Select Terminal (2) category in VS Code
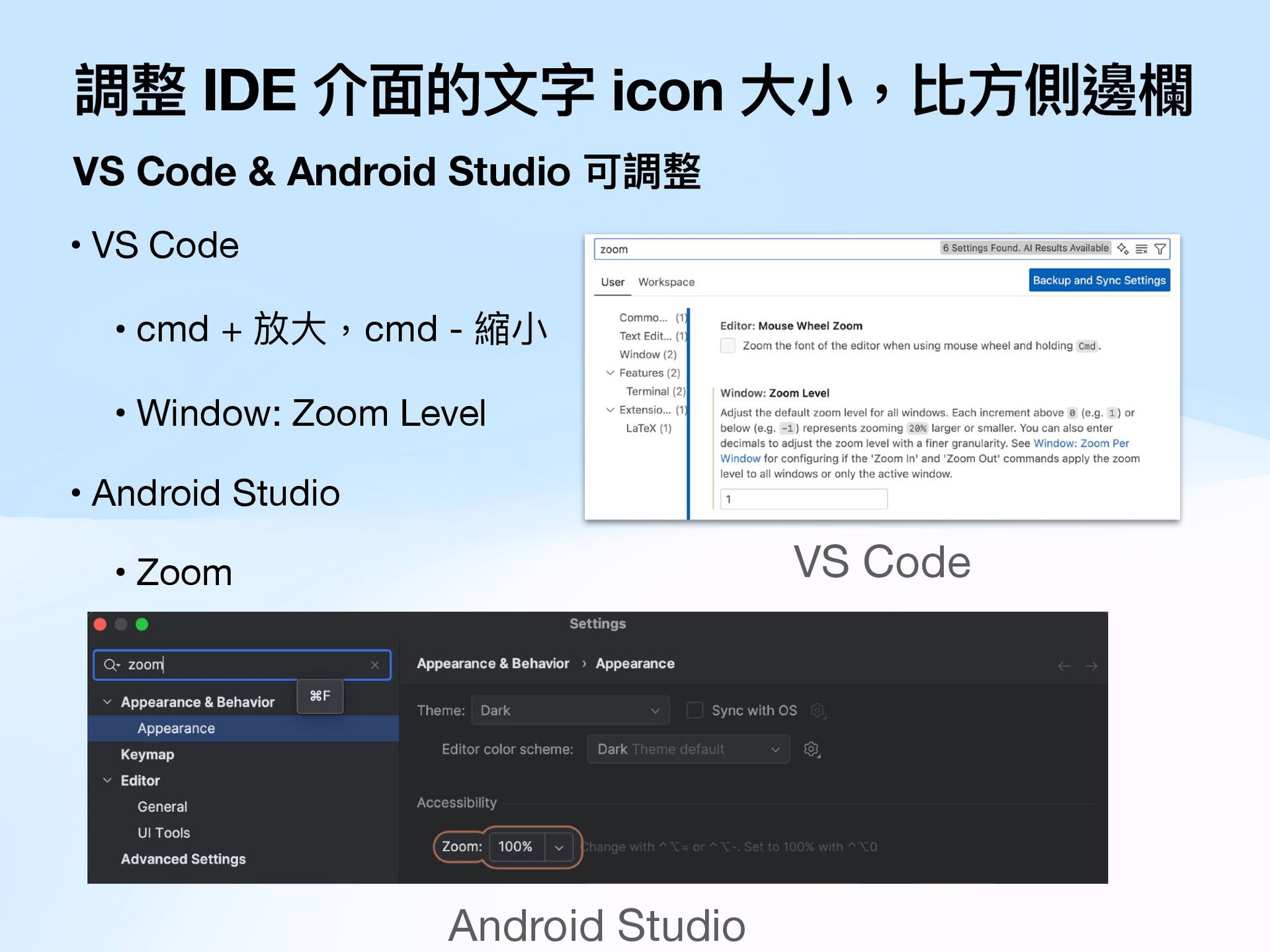Image resolution: width=1270 pixels, height=952 pixels. tap(656, 391)
